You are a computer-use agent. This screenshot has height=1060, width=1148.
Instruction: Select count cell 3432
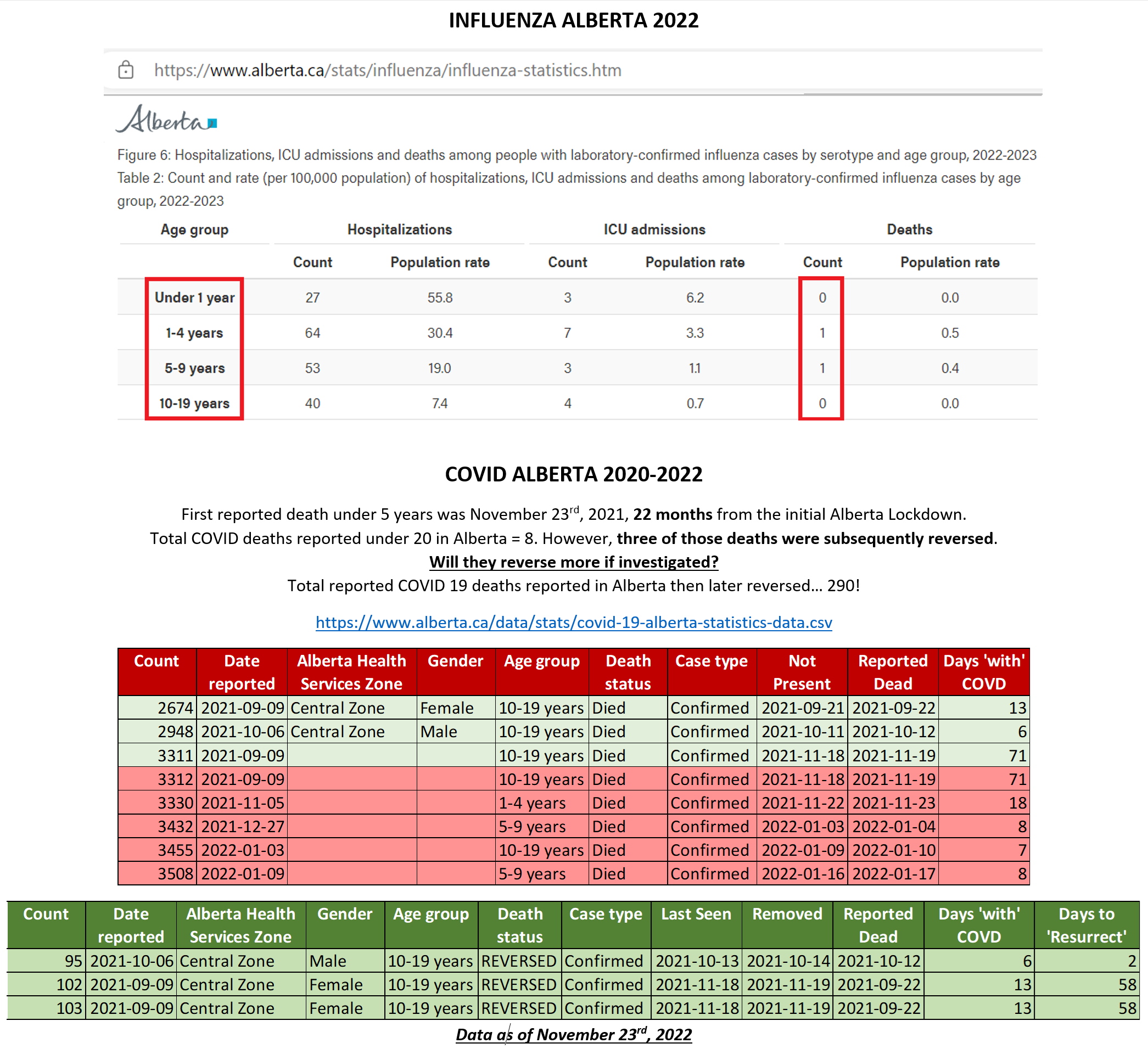[x=157, y=827]
